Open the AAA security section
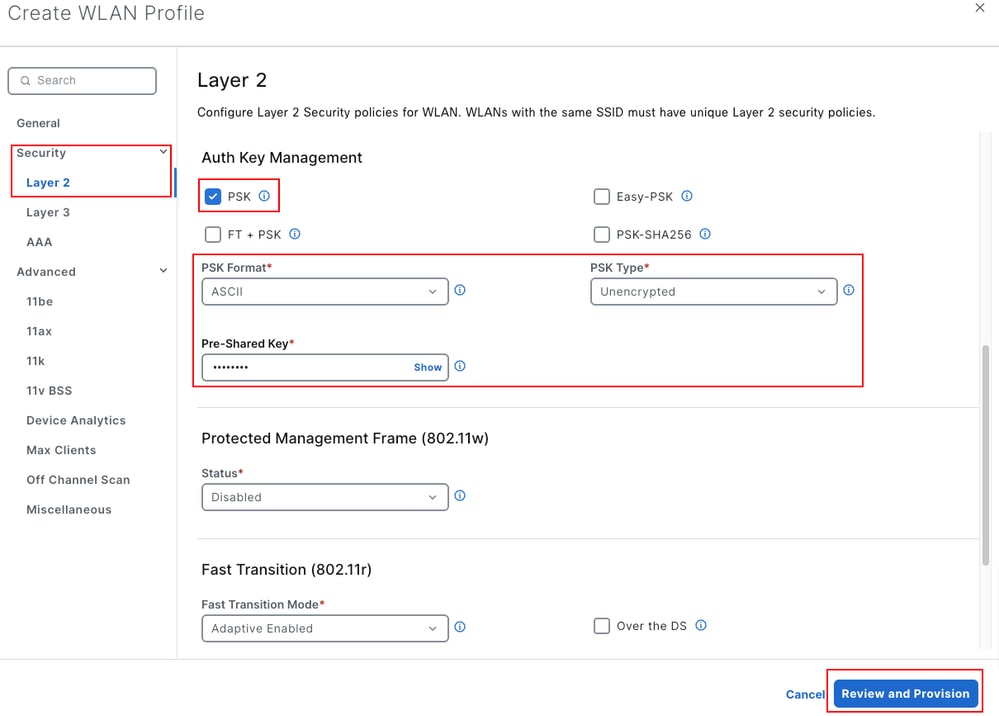This screenshot has height=716, width=999. [39, 242]
